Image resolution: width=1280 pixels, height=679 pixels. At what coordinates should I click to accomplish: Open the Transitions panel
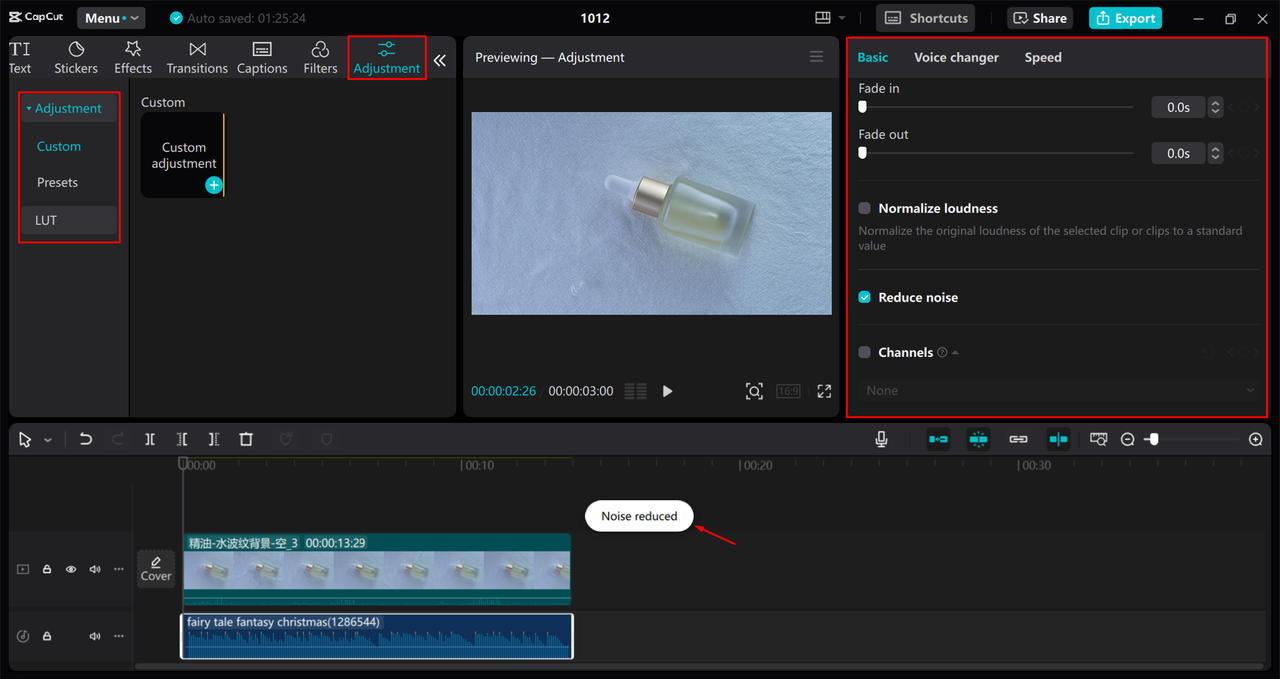click(197, 58)
